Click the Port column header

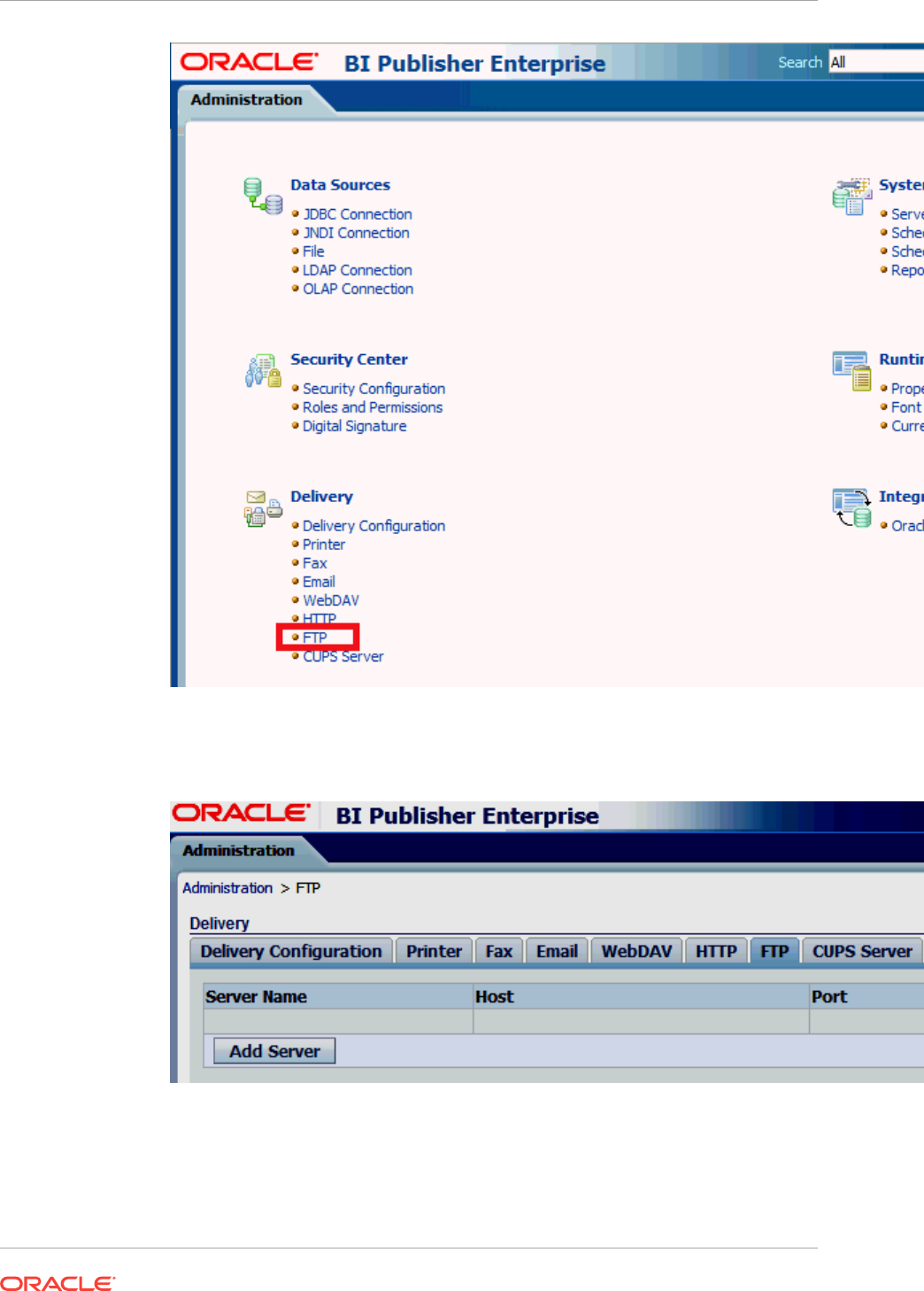pos(866,996)
